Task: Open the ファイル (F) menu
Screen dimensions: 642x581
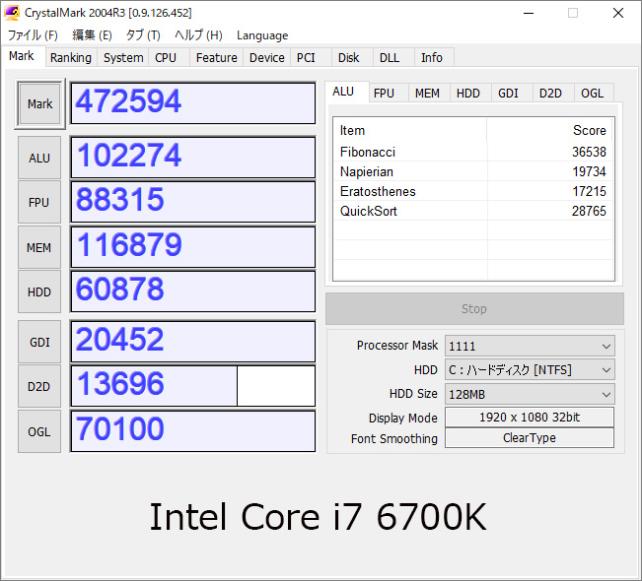Action: 33,35
